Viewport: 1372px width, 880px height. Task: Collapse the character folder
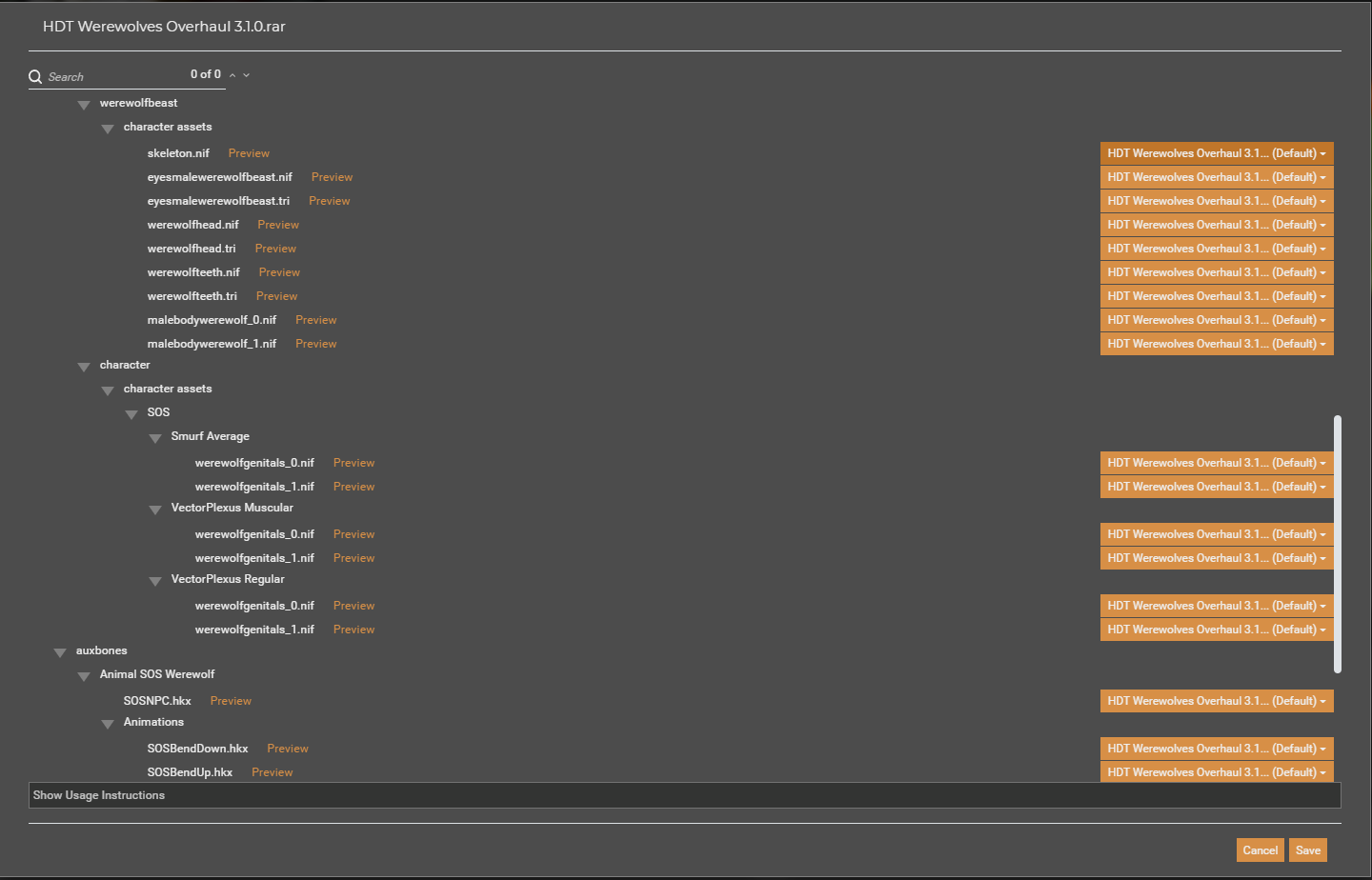coord(84,367)
